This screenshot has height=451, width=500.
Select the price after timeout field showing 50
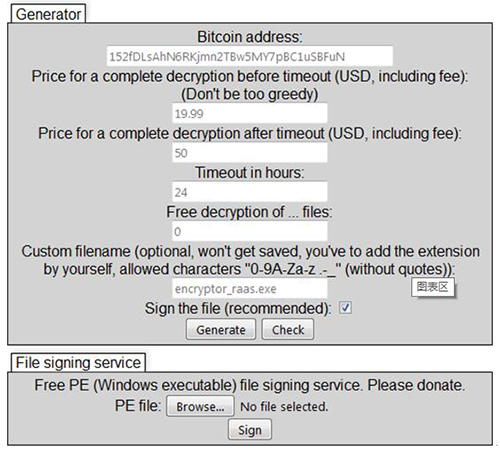tap(249, 153)
